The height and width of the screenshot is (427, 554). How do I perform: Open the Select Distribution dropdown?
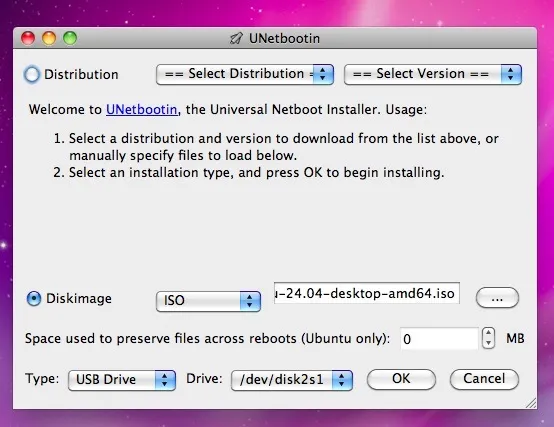245,75
